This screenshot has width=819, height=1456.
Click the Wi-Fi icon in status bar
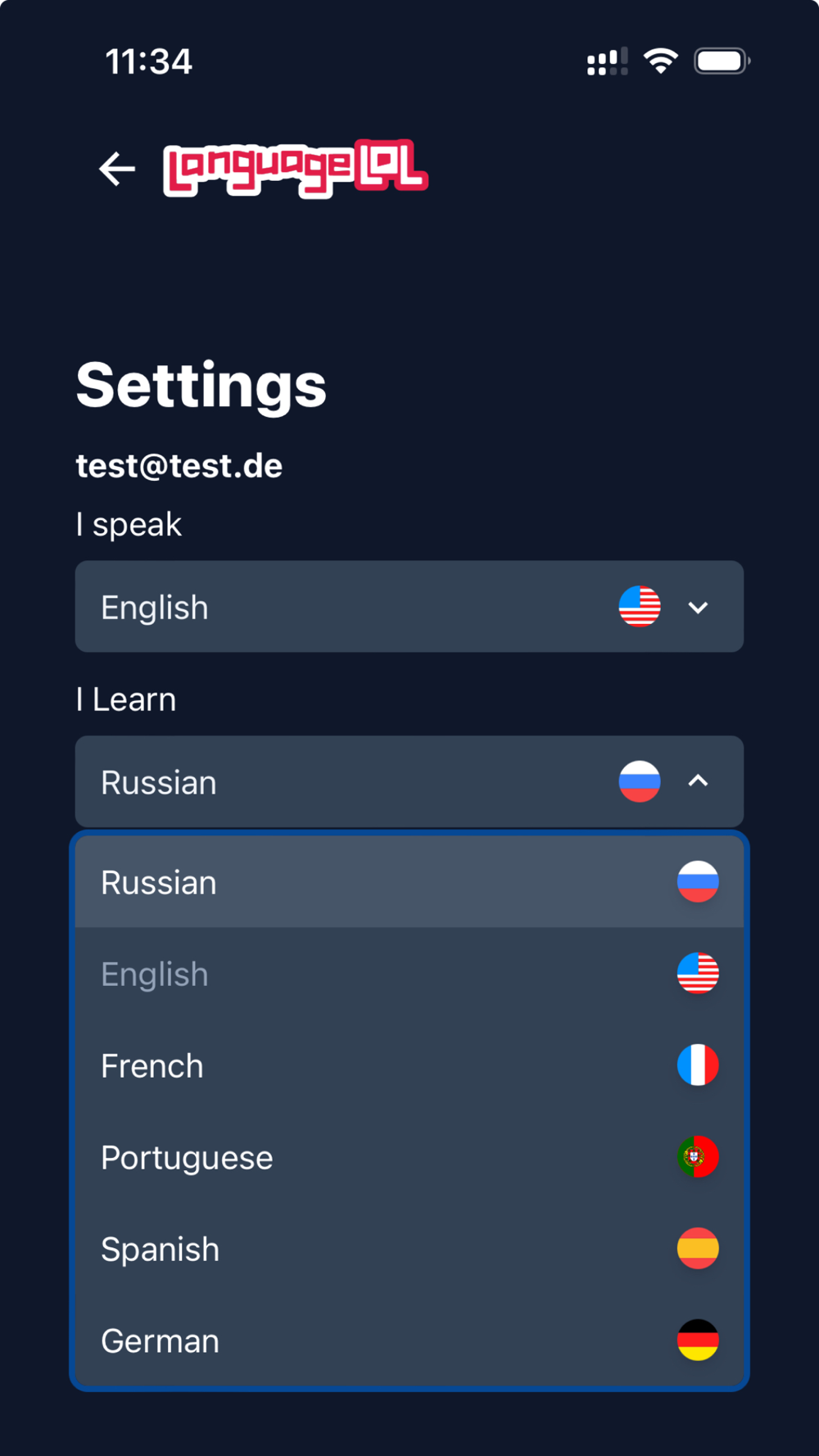pyautogui.click(x=660, y=61)
